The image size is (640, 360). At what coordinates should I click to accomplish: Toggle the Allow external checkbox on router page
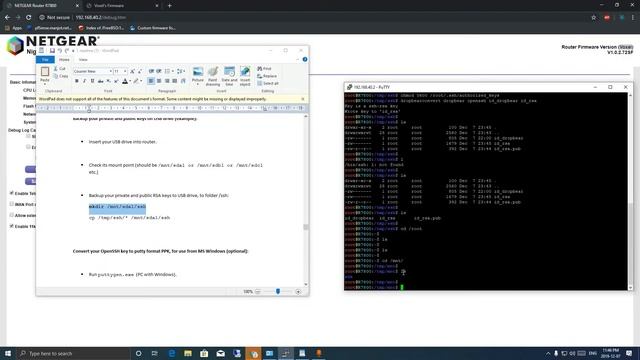12,215
